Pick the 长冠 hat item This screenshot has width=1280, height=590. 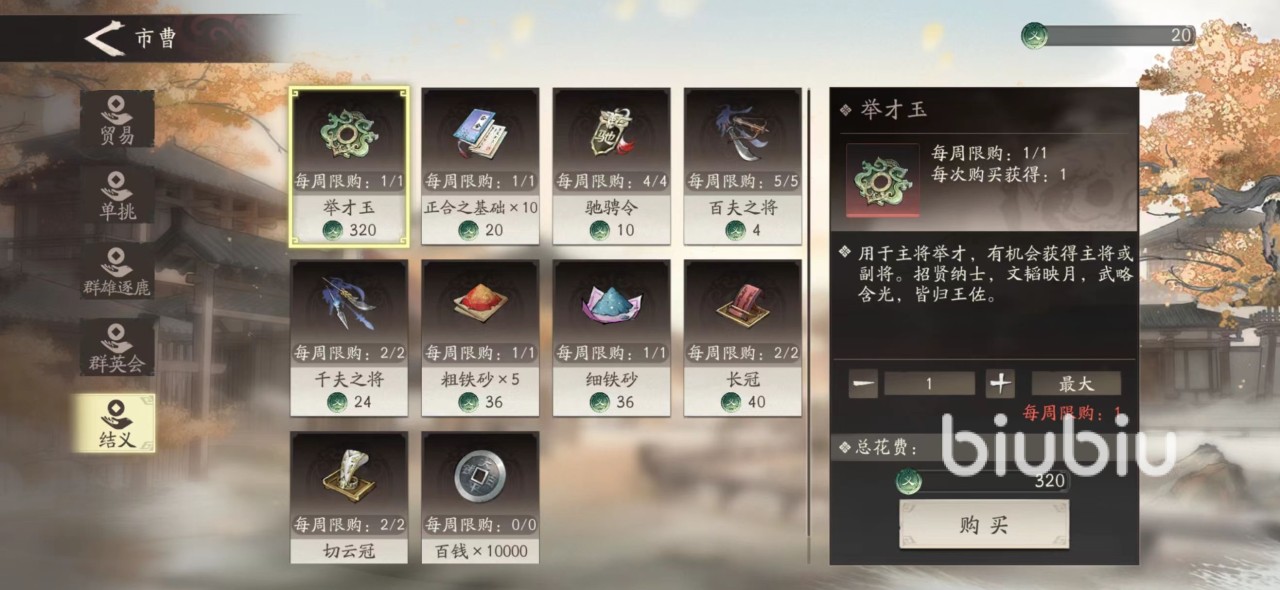coord(742,338)
